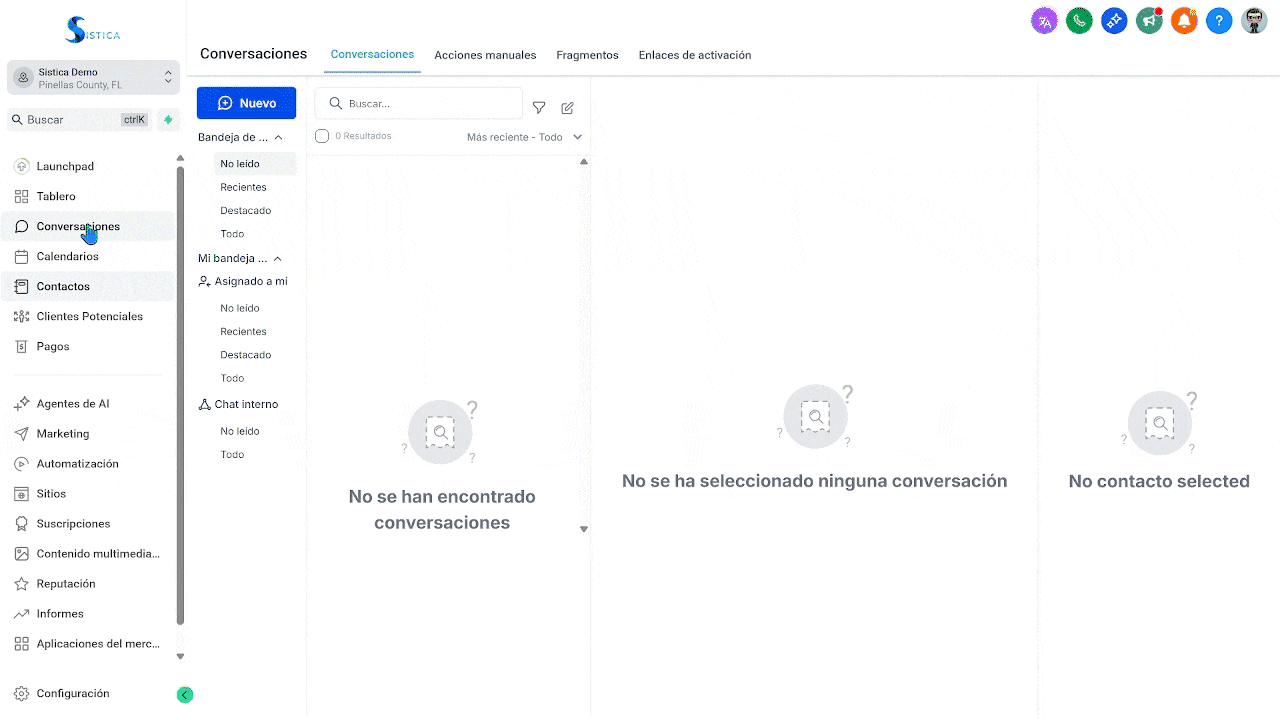The image size is (1280, 720).
Task: Open the Fragmentos tab
Action: tap(587, 55)
